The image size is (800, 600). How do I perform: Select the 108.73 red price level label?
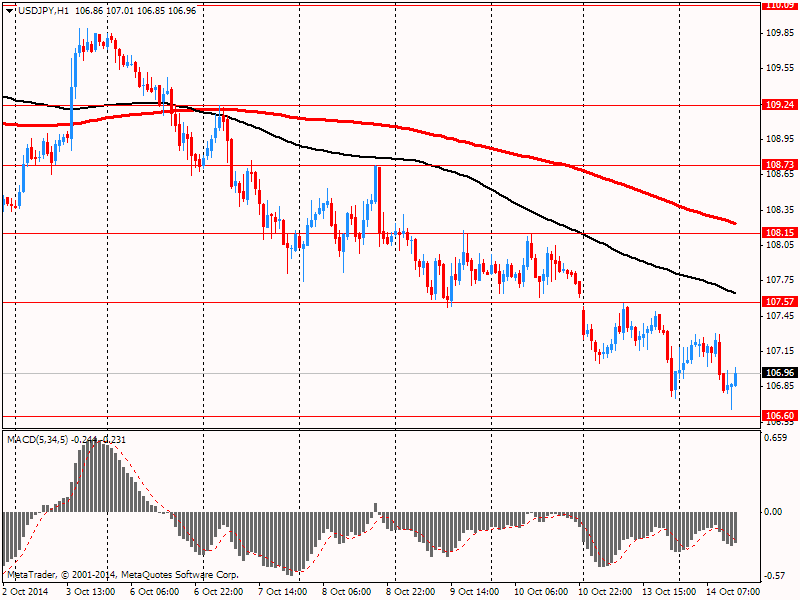pyautogui.click(x=780, y=164)
